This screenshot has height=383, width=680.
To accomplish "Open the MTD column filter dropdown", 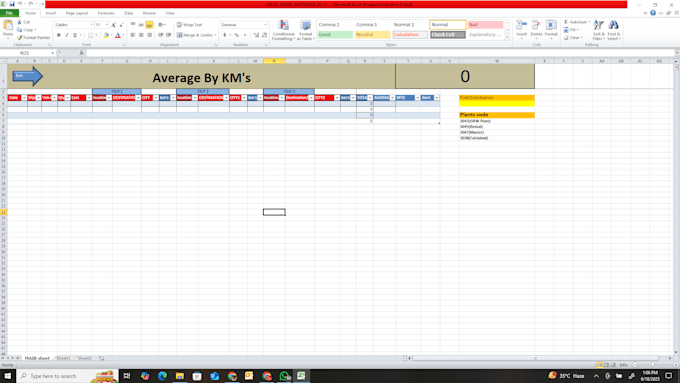I will pos(418,98).
